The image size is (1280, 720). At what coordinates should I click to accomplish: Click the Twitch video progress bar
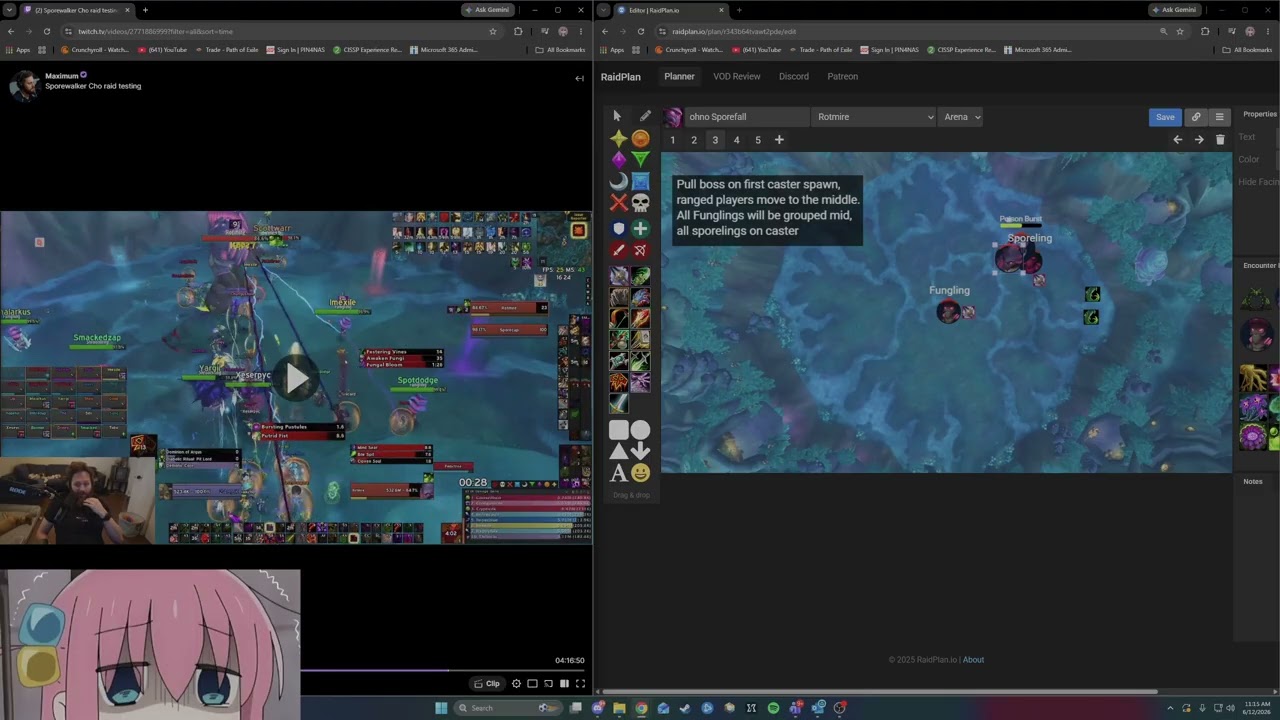coord(444,670)
